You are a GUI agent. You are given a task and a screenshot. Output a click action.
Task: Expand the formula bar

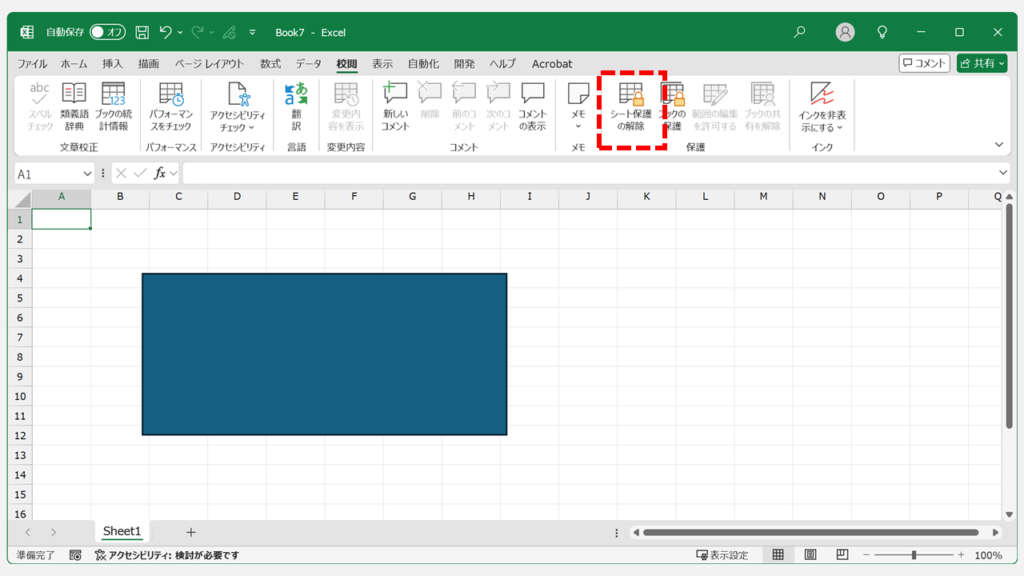1002,172
